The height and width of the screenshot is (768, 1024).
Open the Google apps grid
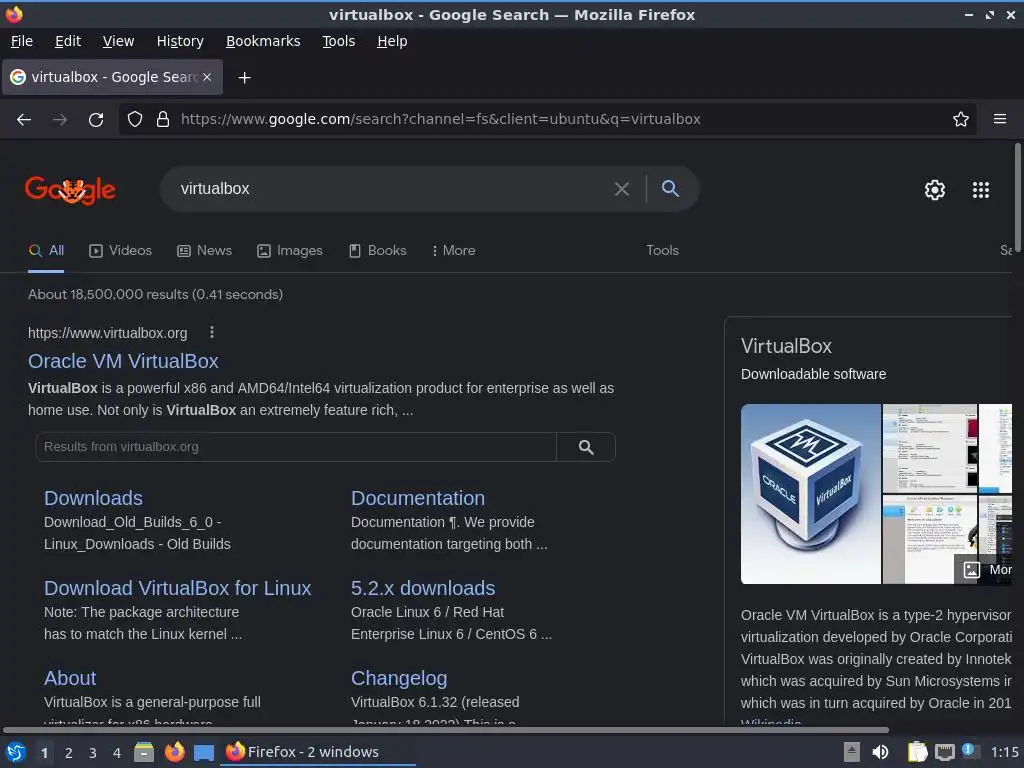pyautogui.click(x=980, y=190)
